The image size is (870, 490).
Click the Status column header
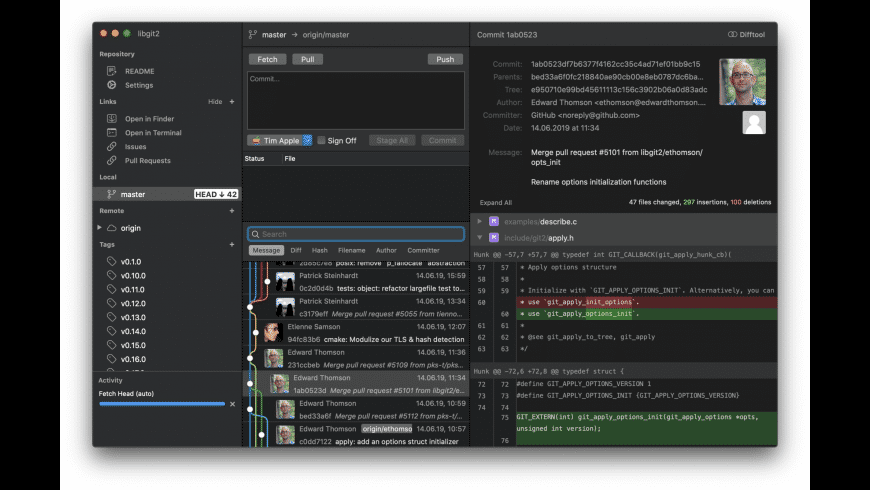coord(254,159)
